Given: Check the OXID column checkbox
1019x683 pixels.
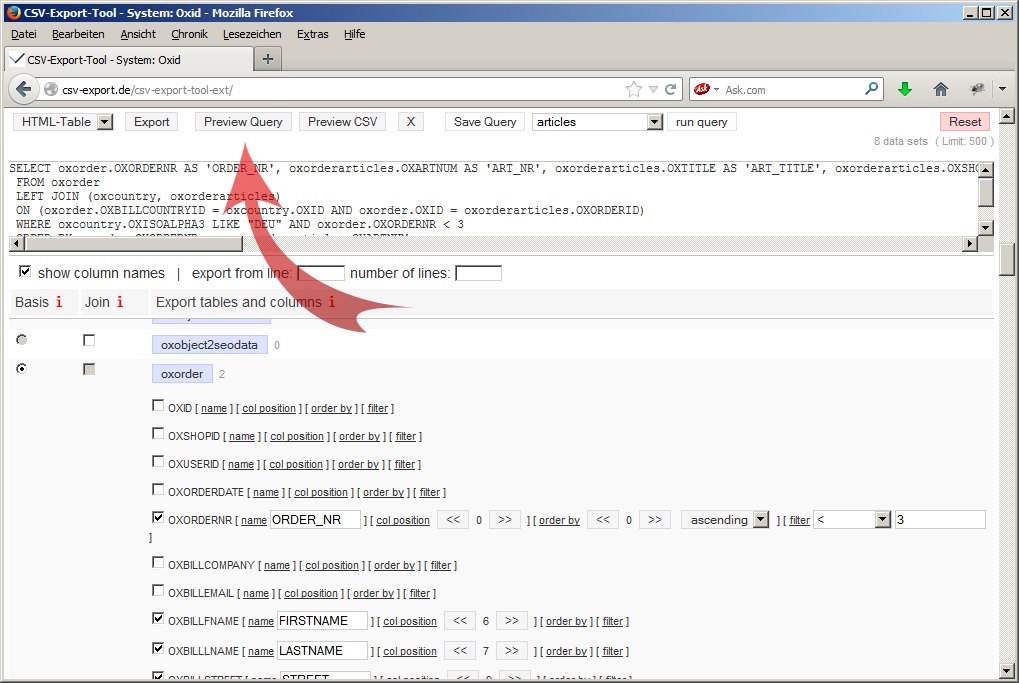Looking at the screenshot, I should pyautogui.click(x=158, y=406).
